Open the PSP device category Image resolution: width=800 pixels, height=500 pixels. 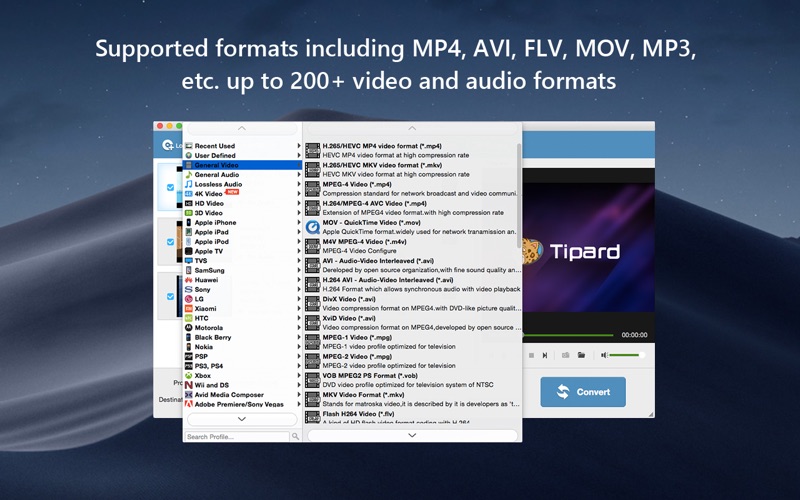[x=242, y=357]
